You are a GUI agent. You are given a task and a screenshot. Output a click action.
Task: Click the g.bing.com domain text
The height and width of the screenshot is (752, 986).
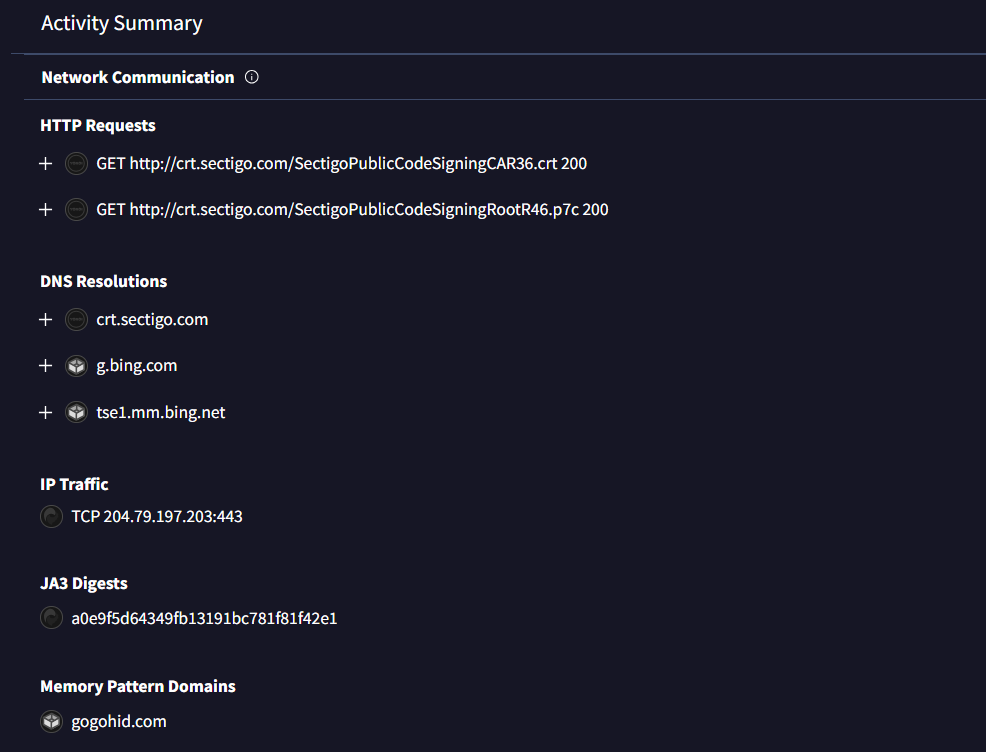(137, 366)
